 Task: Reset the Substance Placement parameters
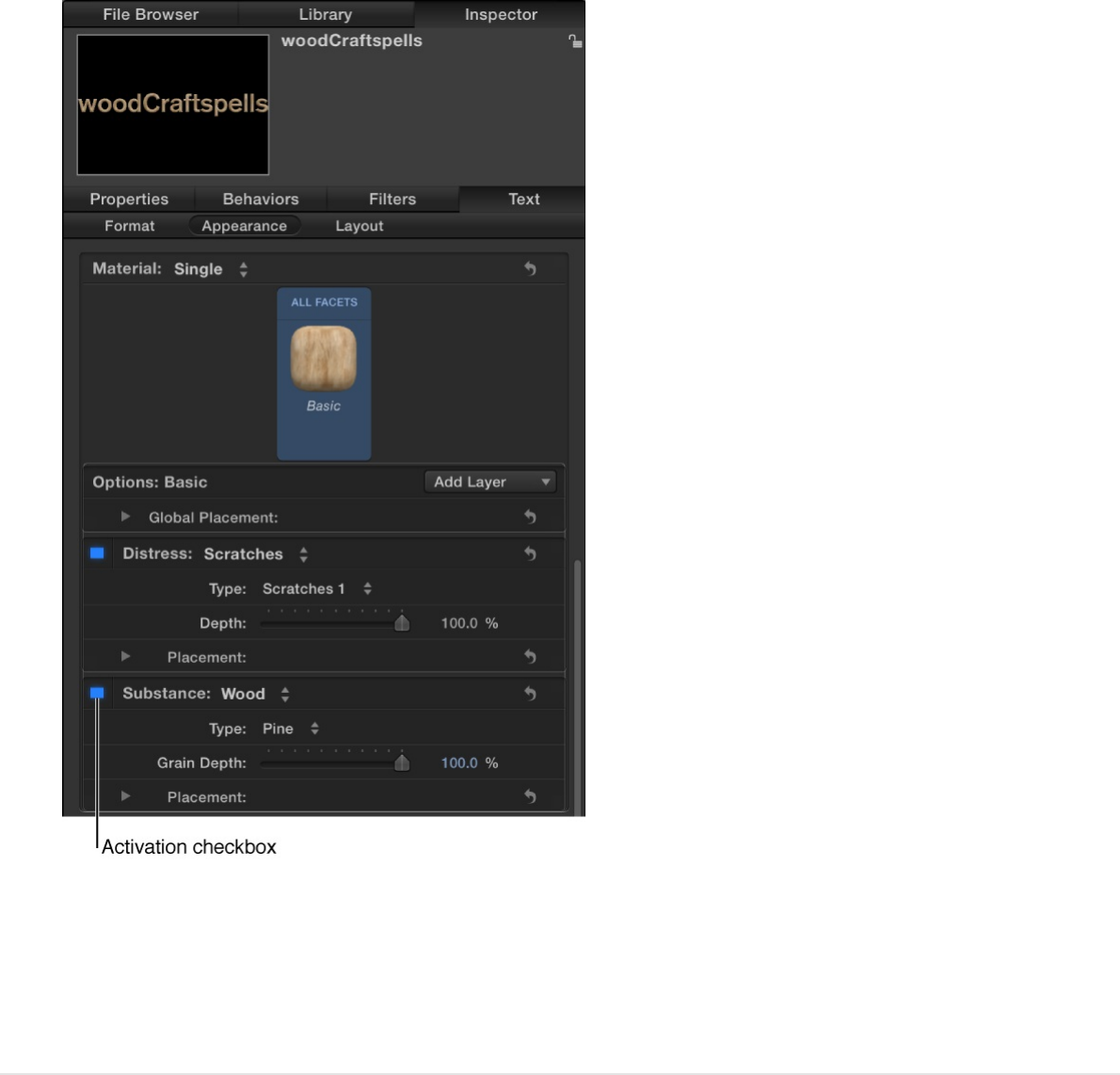pos(530,796)
